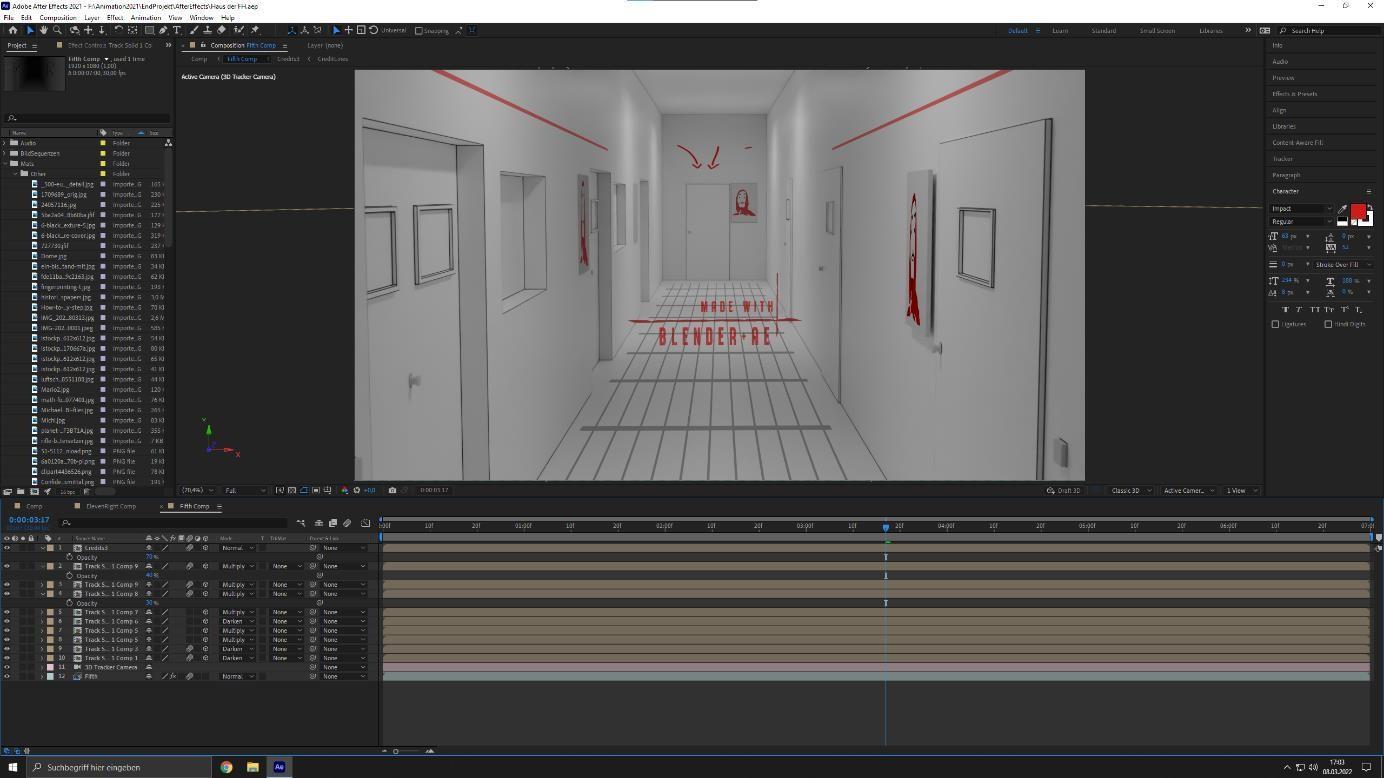Open blend mode dropdown for Credits3 layer
This screenshot has height=778, width=1384.
[237, 548]
